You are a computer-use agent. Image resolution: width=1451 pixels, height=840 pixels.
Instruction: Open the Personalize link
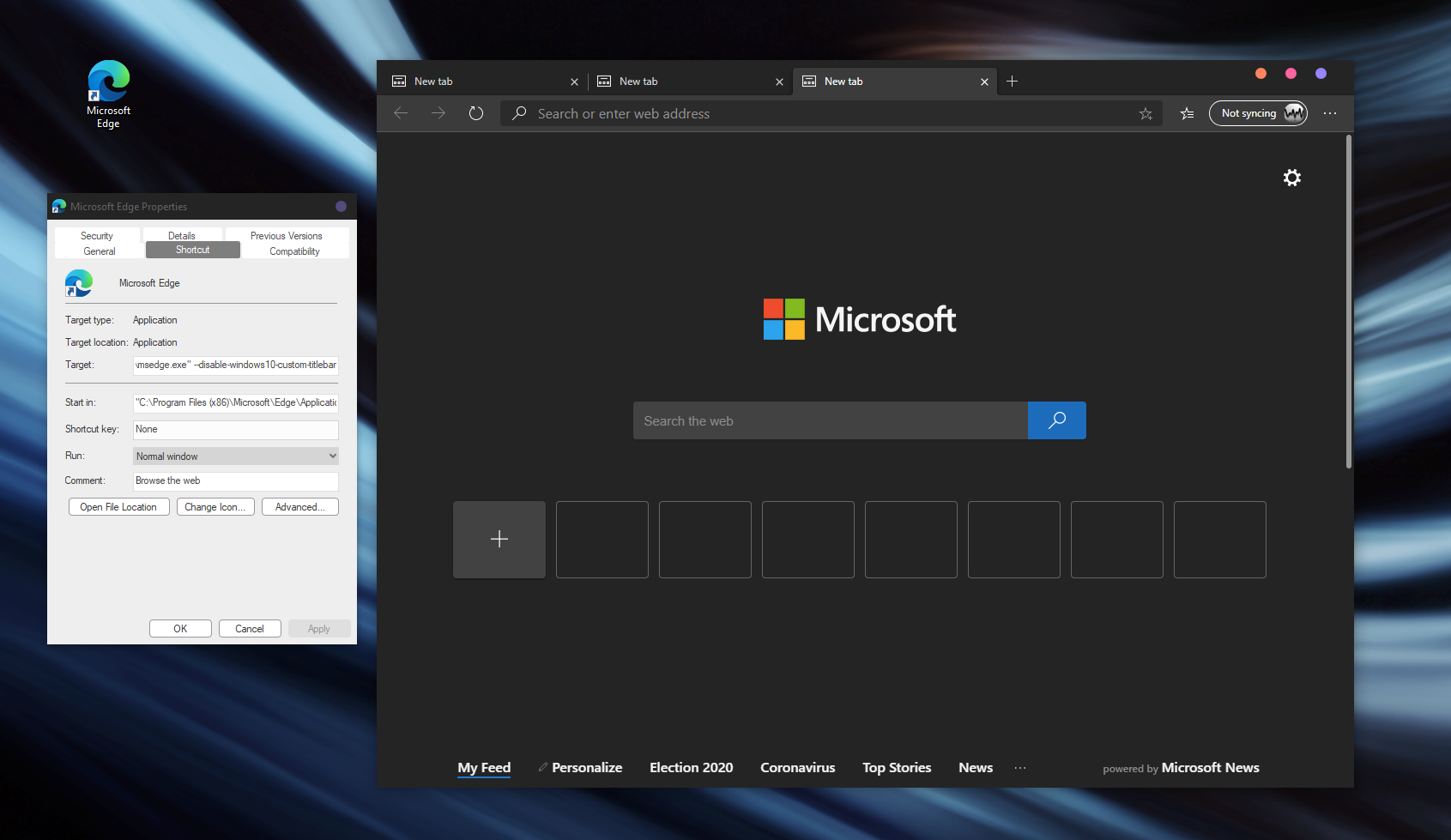pos(587,768)
